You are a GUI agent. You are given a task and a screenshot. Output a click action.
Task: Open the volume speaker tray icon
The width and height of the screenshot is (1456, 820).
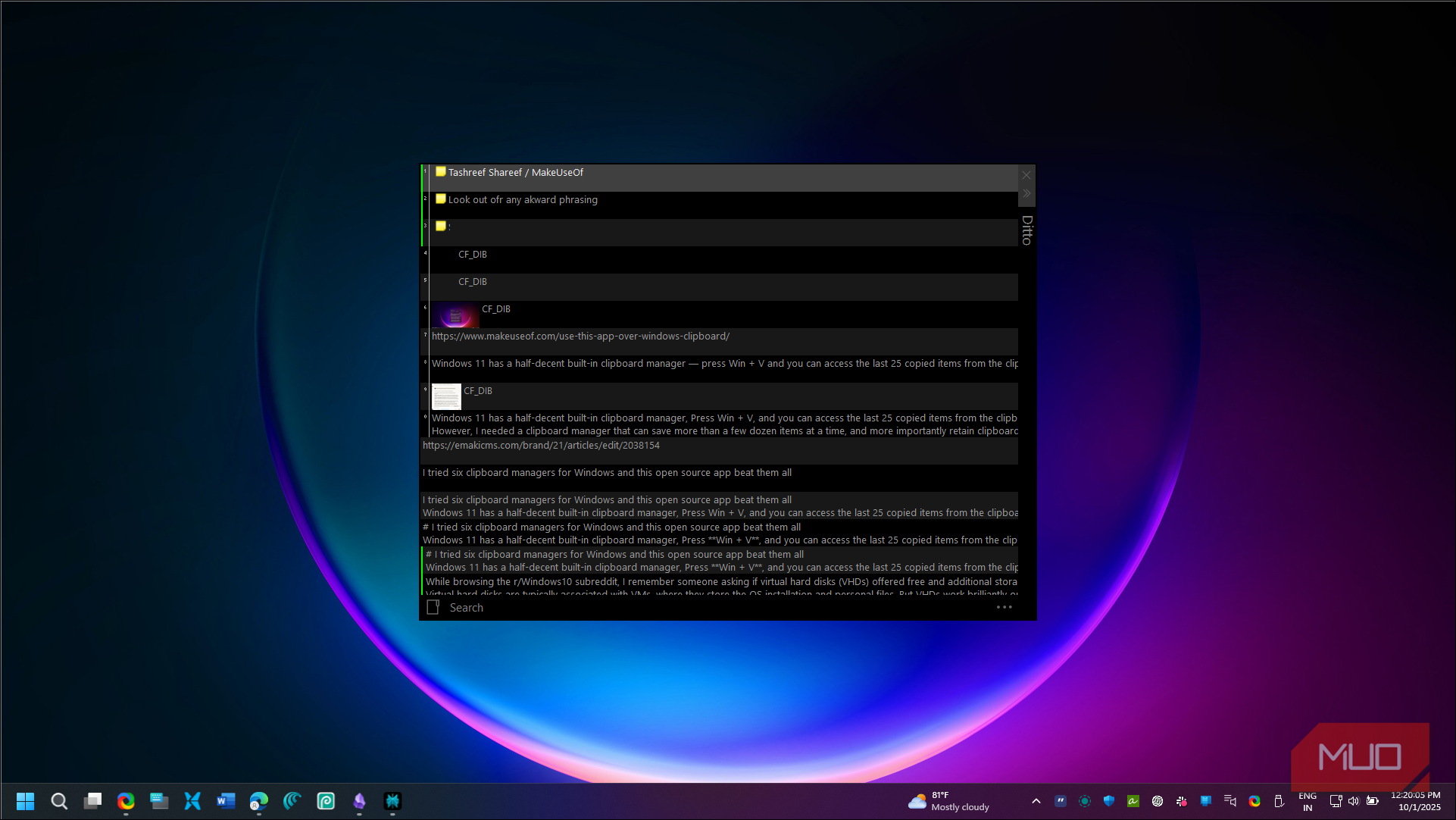(x=1354, y=801)
